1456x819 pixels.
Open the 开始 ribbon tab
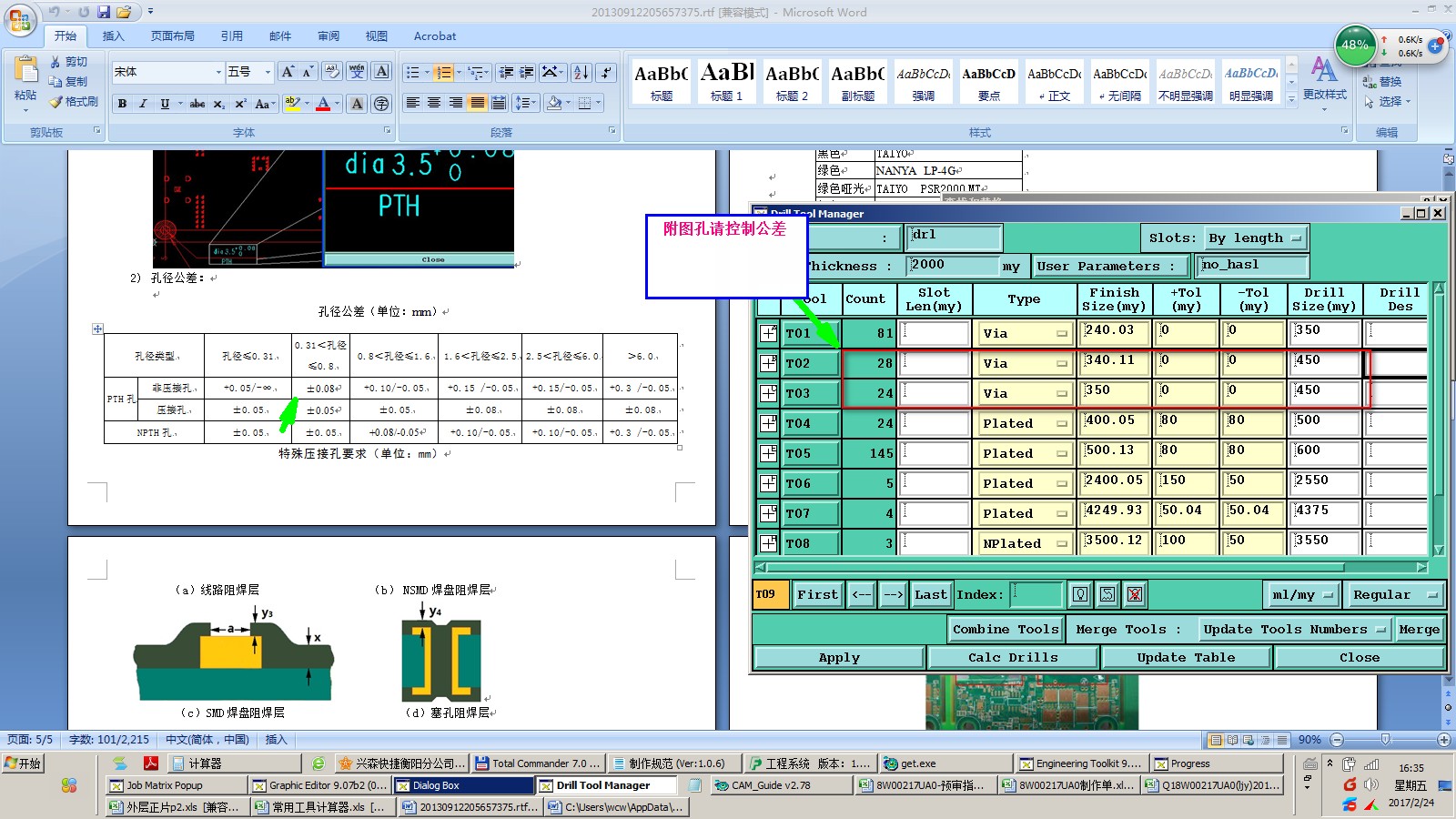pyautogui.click(x=65, y=36)
